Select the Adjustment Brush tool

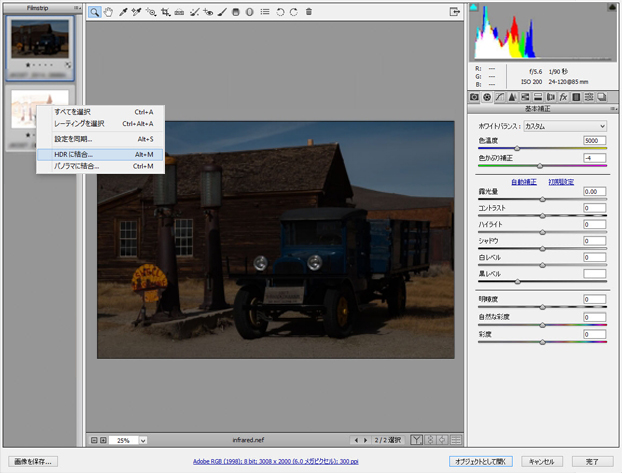tap(222, 12)
